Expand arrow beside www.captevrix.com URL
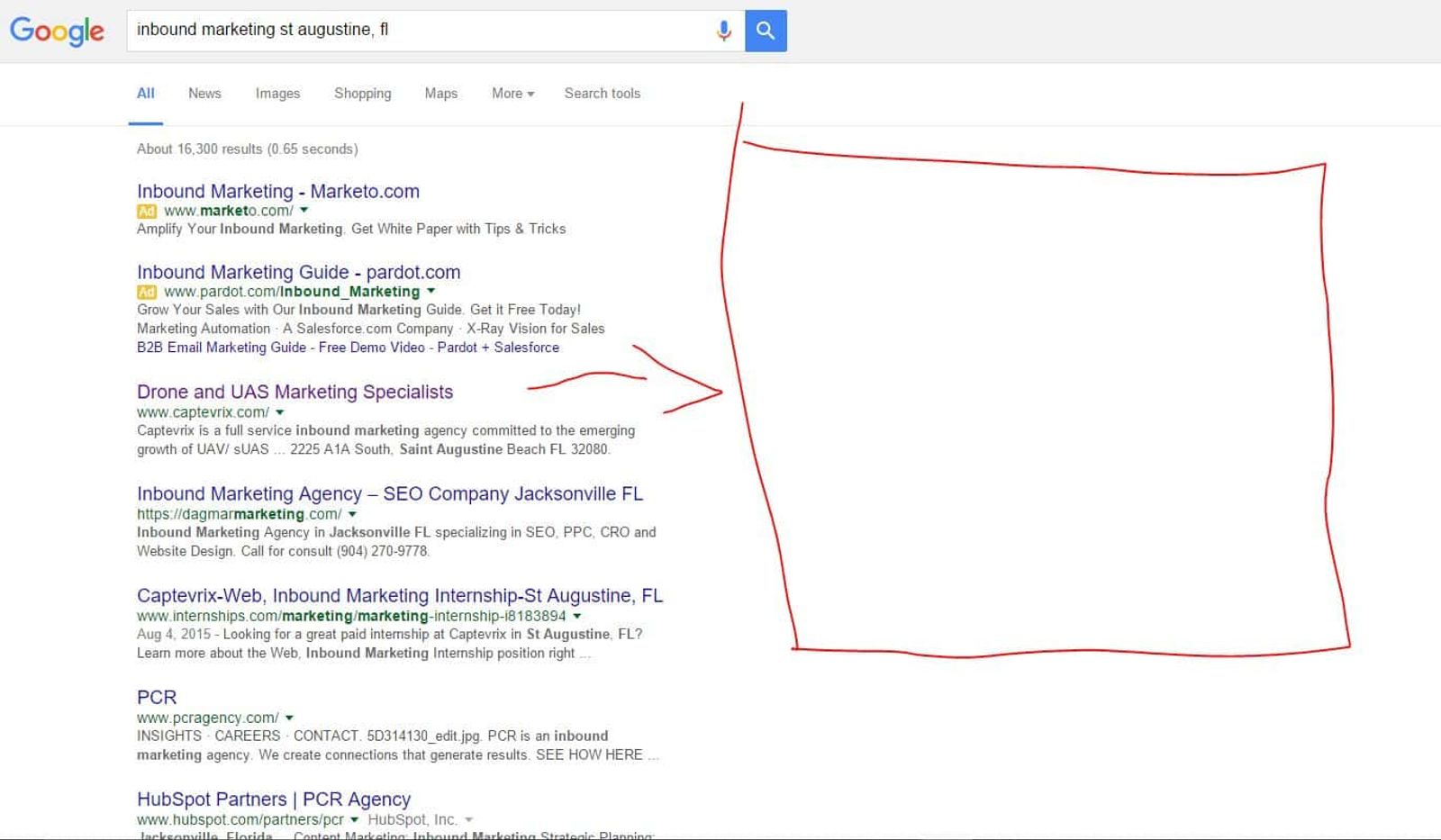1441x840 pixels. pos(280,412)
